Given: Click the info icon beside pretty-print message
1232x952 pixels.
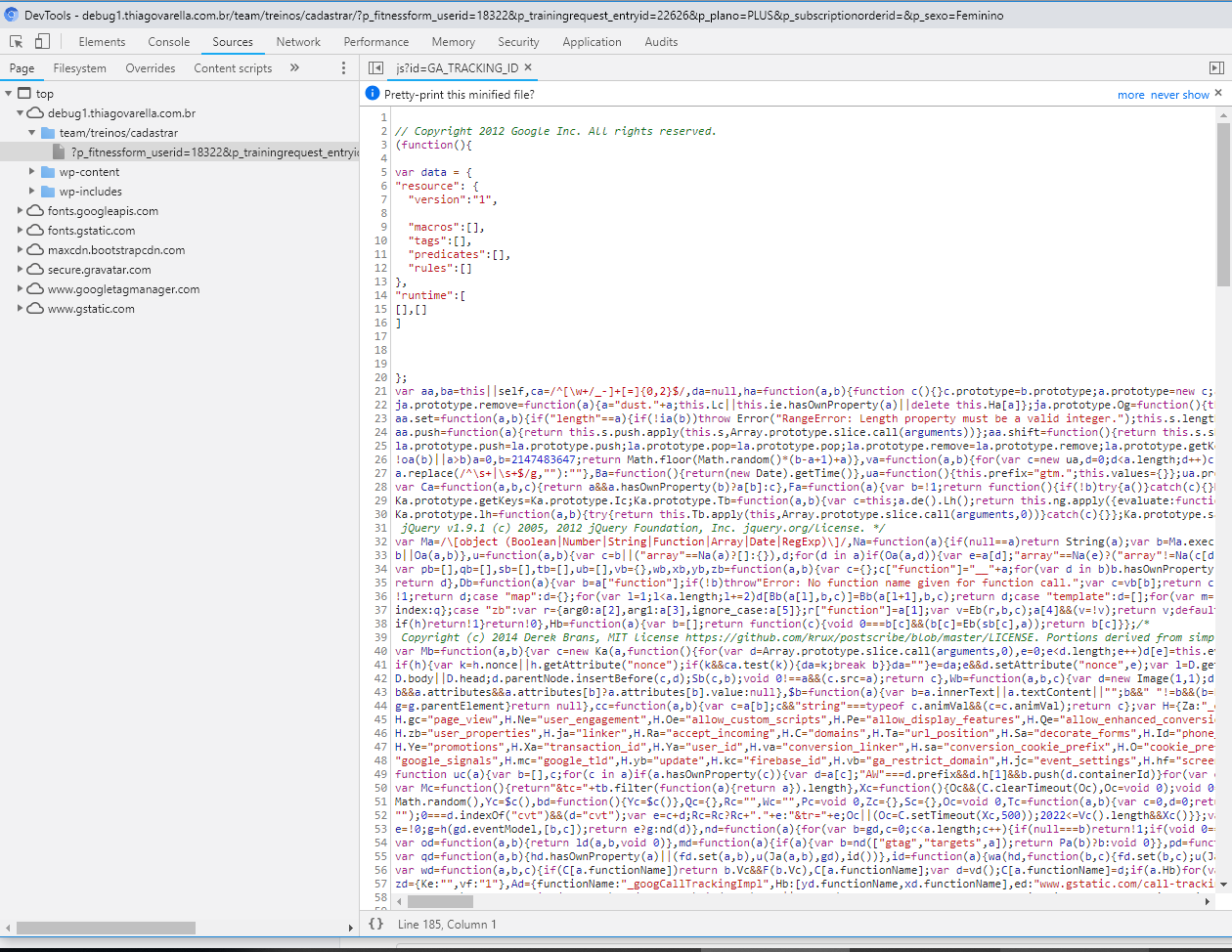Looking at the screenshot, I should [373, 94].
